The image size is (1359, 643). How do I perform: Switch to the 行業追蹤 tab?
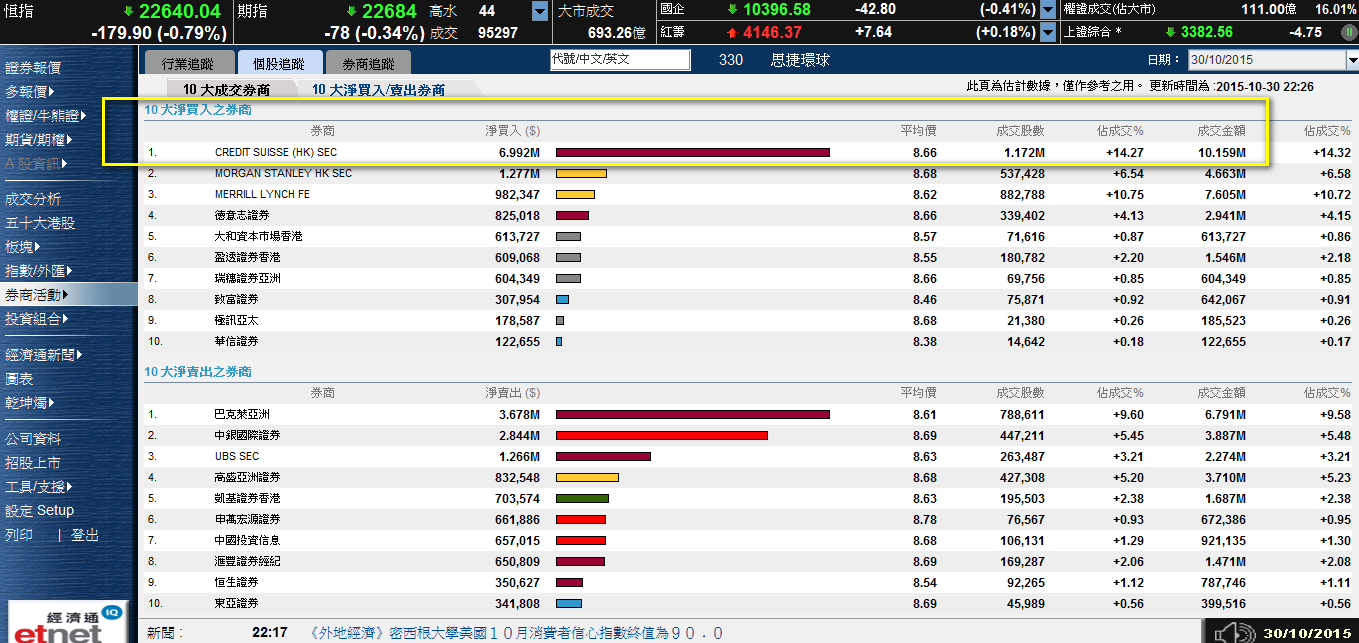(187, 63)
